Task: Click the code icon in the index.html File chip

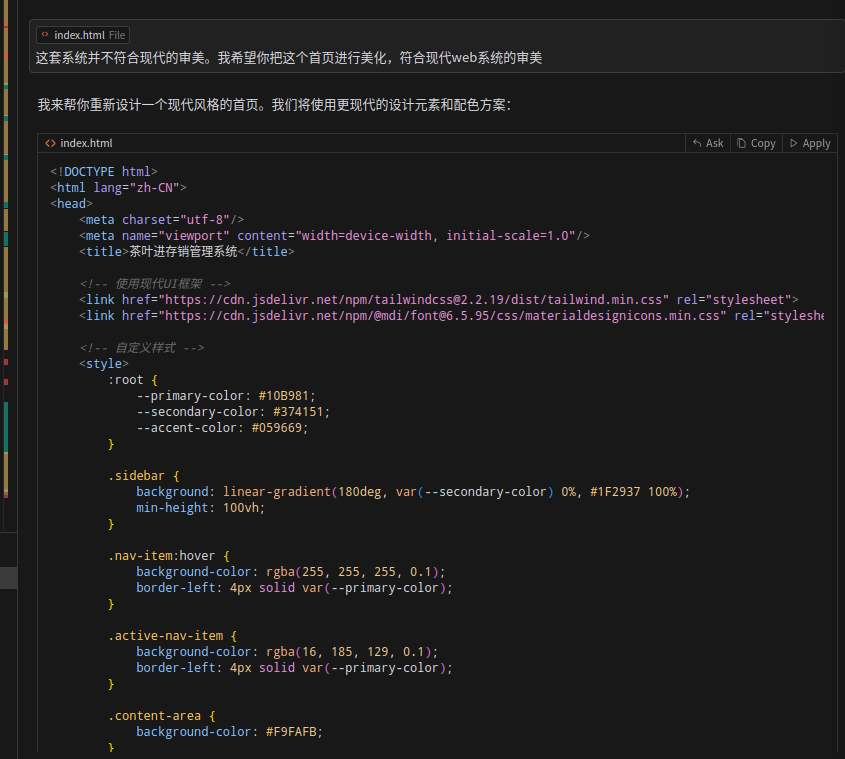Action: point(45,34)
